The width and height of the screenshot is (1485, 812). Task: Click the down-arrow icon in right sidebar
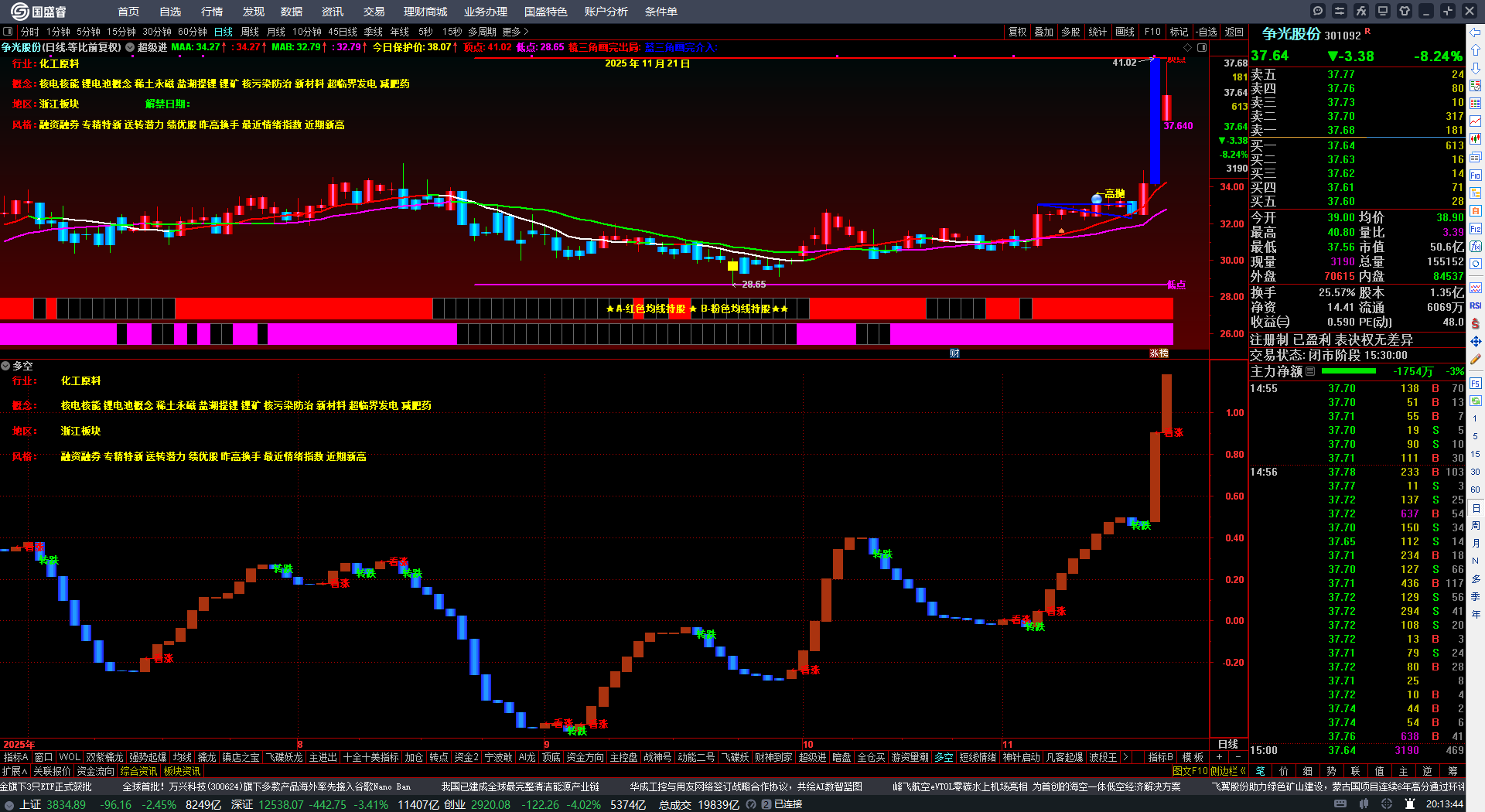[1476, 67]
